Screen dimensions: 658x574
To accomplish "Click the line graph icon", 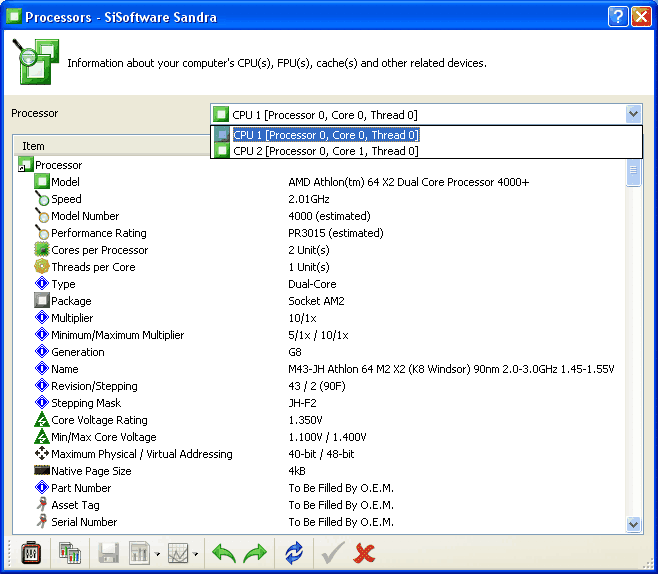I will (x=178, y=553).
